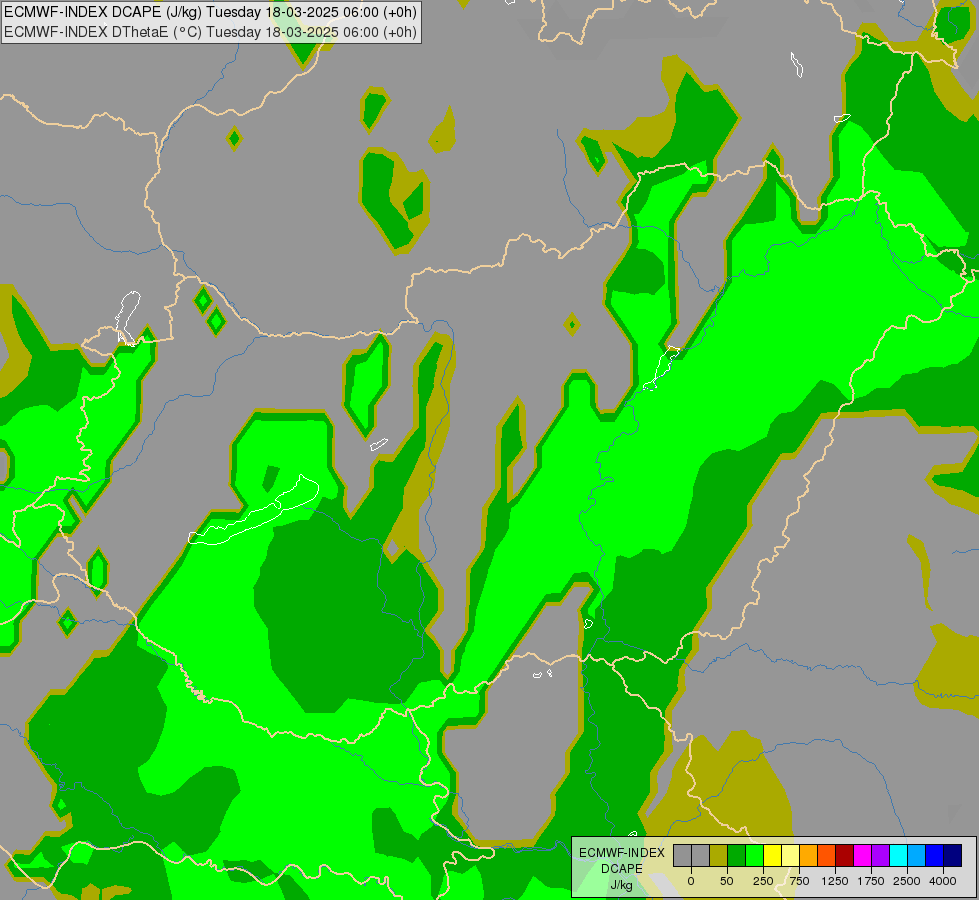The width and height of the screenshot is (979, 900).
Task: Pick the cyan legend swatch
Action: click(898, 856)
